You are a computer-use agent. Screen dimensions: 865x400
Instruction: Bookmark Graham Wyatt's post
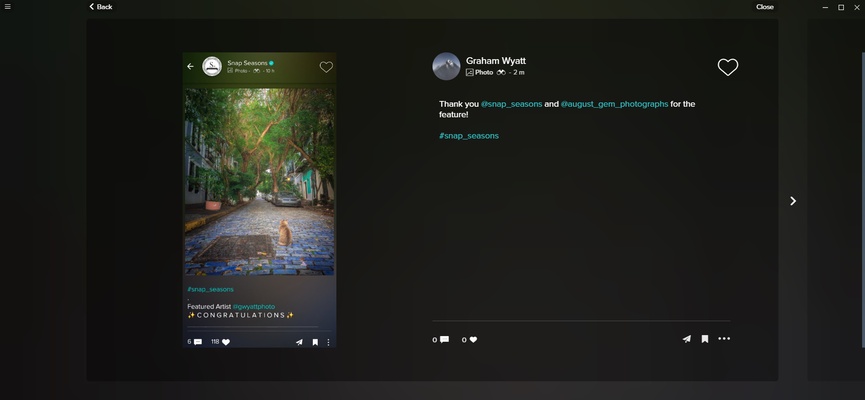[704, 339]
